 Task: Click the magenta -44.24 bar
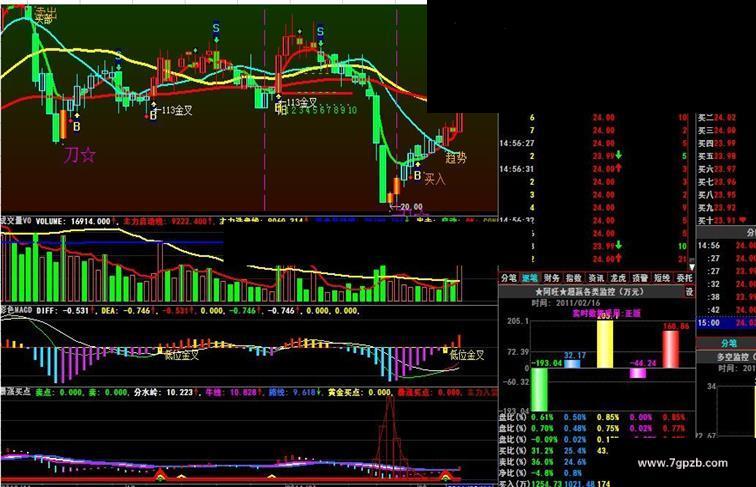(638, 373)
